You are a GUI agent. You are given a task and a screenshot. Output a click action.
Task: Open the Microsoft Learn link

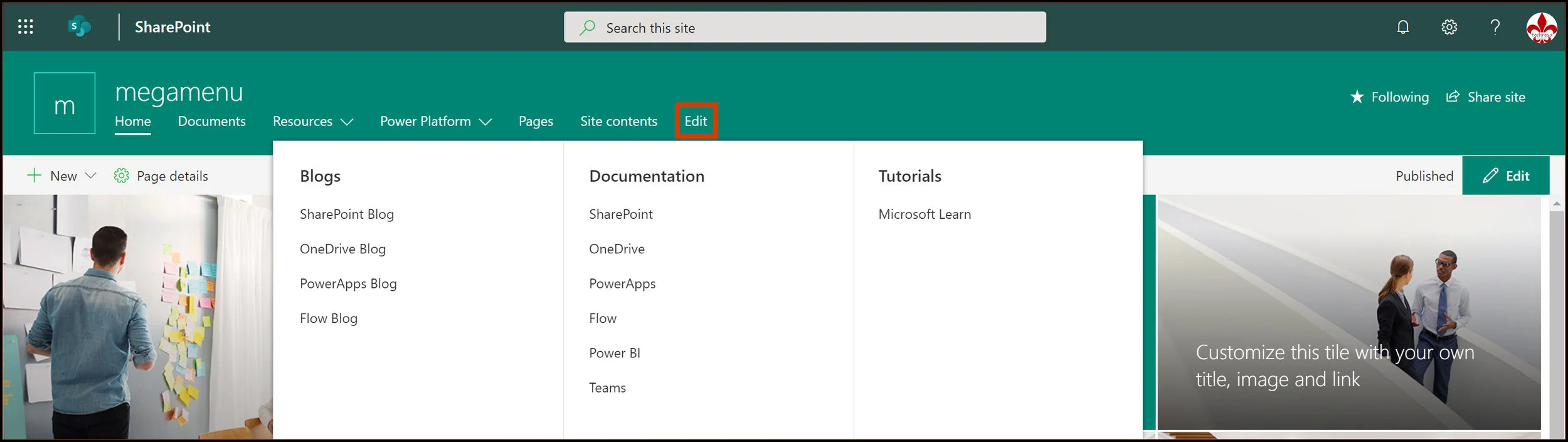coord(924,214)
